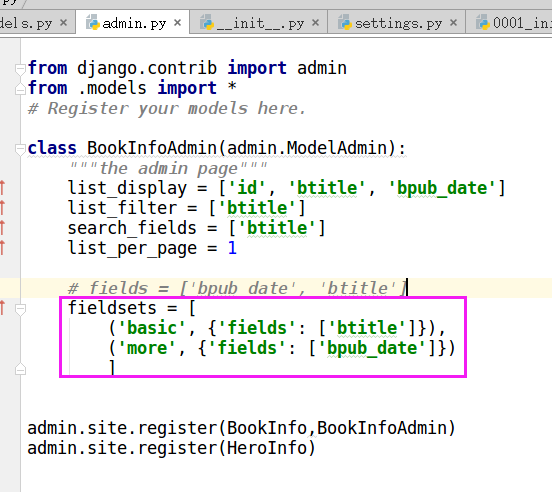Image resolution: width=552 pixels, height=492 pixels.
Task: Click the Python file icon on admin.py tab
Action: pyautogui.click(x=93, y=22)
